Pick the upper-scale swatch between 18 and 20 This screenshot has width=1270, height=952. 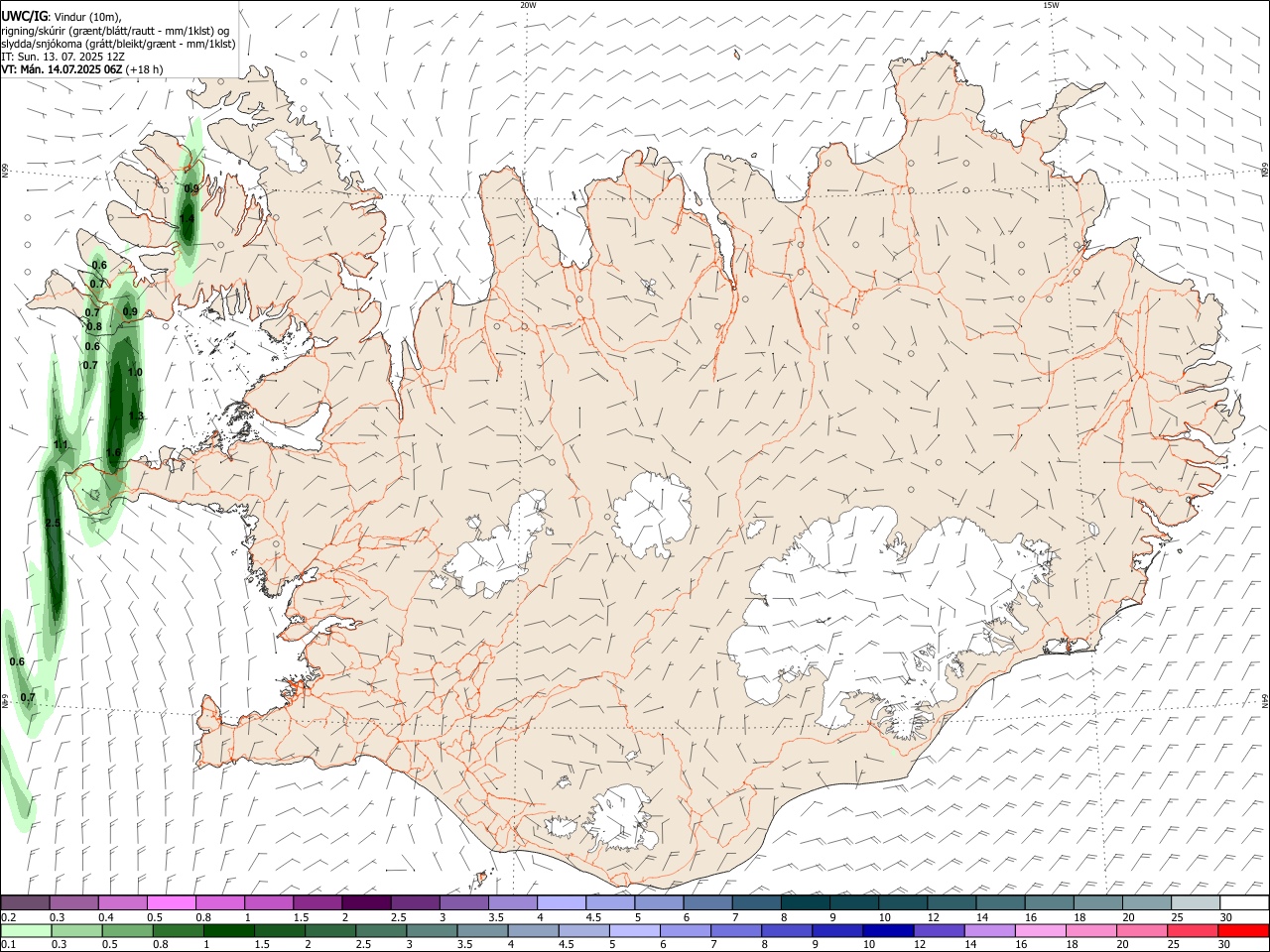coord(1097,902)
